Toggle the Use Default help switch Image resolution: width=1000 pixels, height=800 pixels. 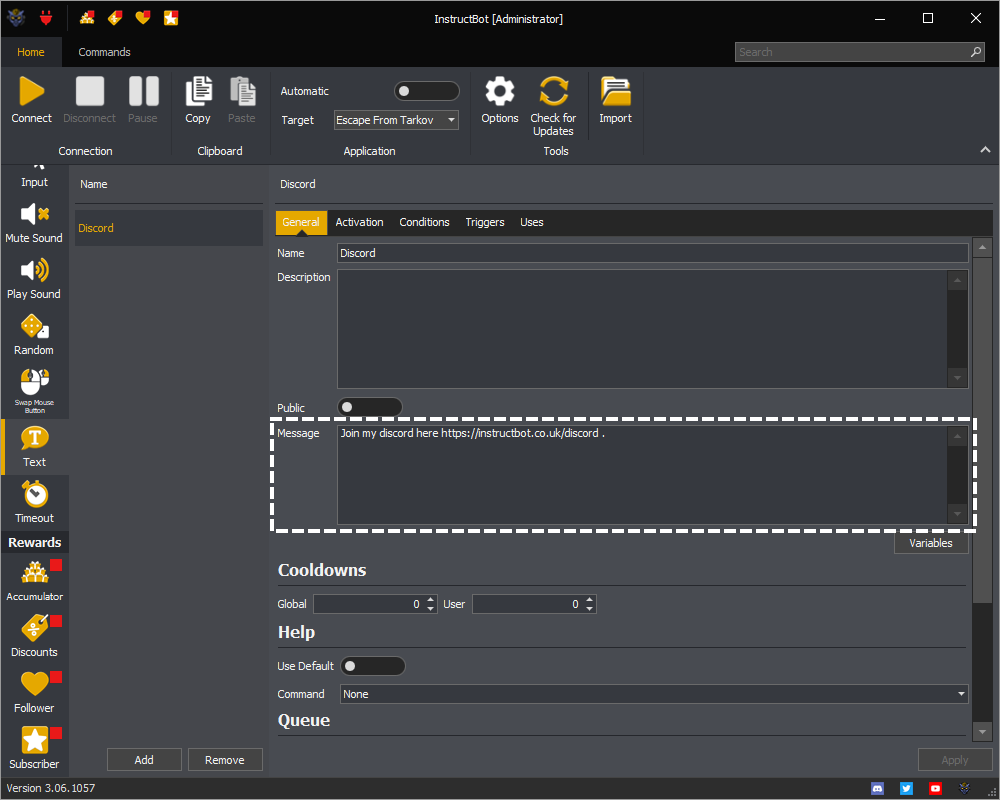(x=372, y=666)
